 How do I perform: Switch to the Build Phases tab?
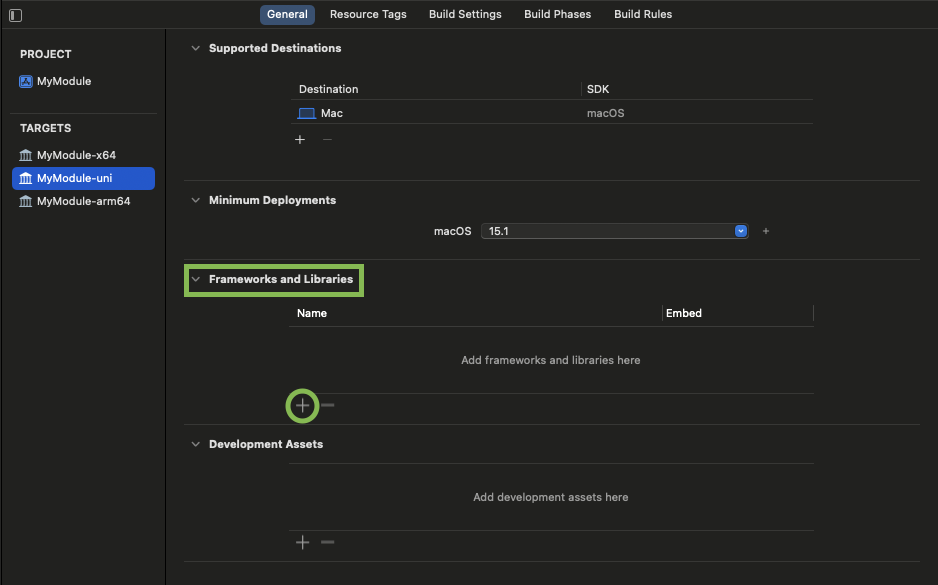pyautogui.click(x=558, y=14)
